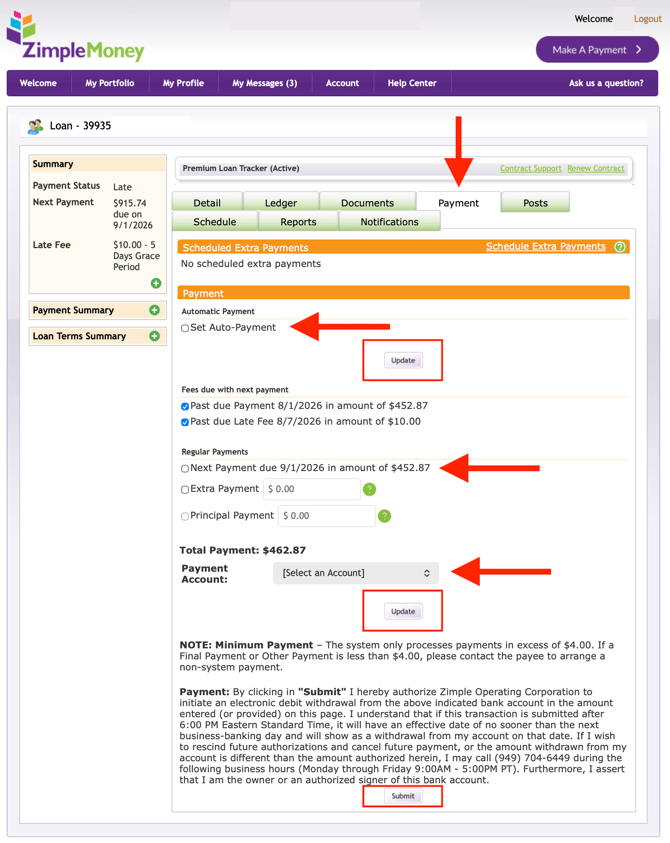Focus the Extra Payment amount field
Screen dimensions: 670x843
coord(312,489)
